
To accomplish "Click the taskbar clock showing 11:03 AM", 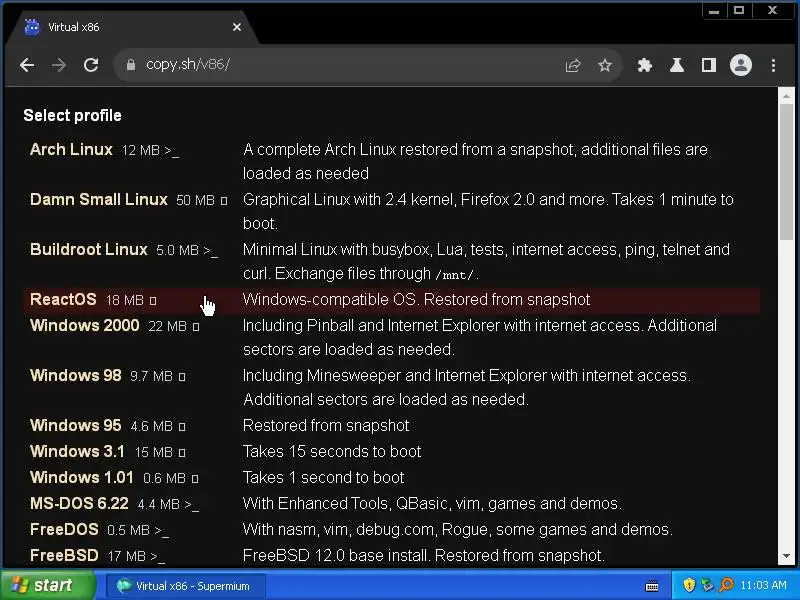I will 763,585.
